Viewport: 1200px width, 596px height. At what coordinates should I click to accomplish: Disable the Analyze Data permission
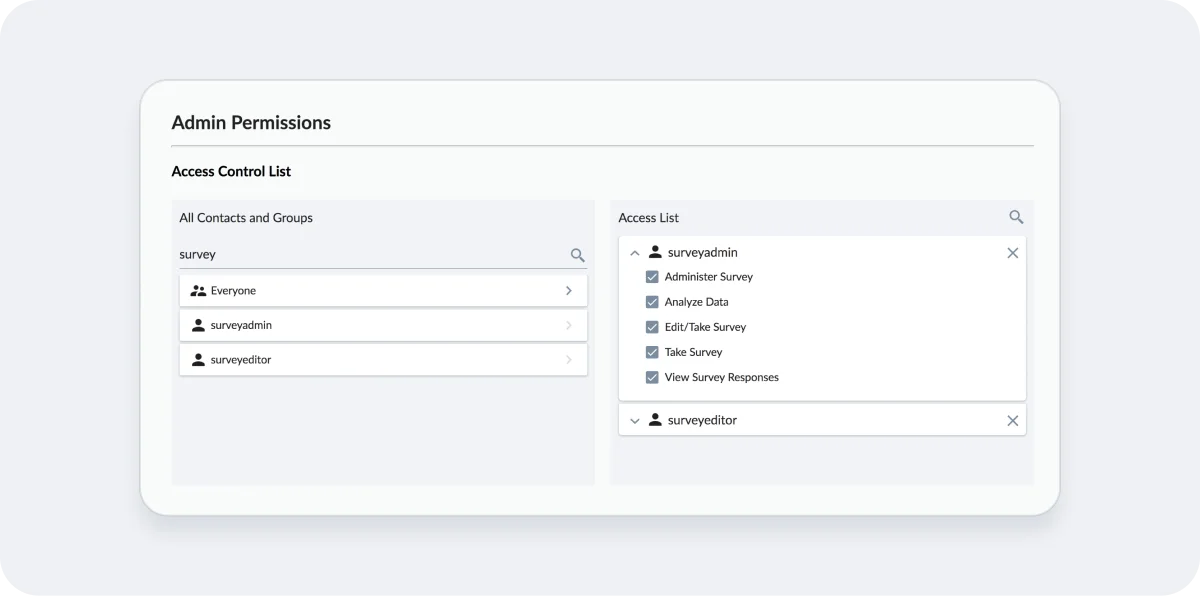pos(652,301)
